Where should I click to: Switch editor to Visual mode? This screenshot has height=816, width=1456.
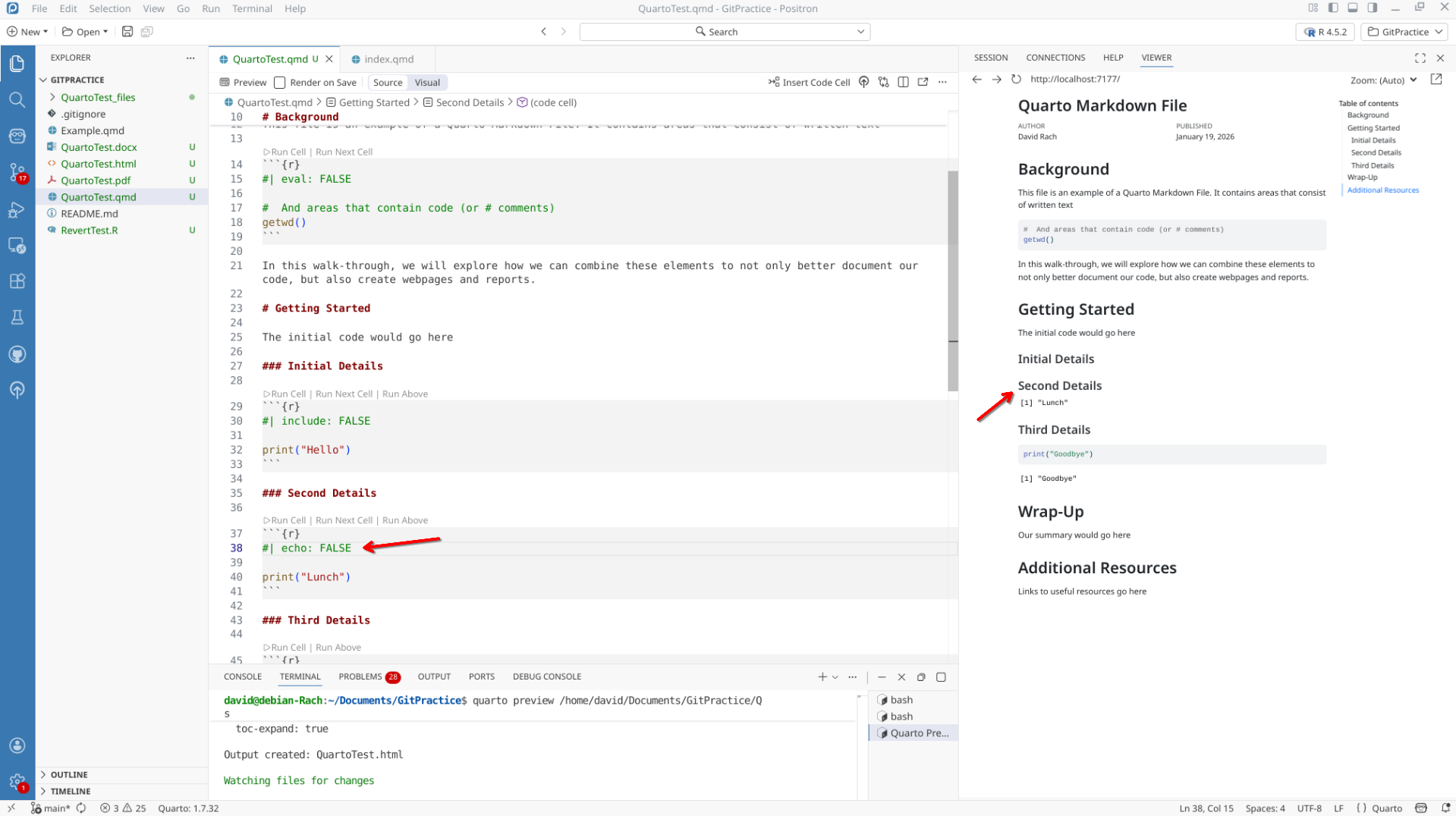tap(426, 83)
